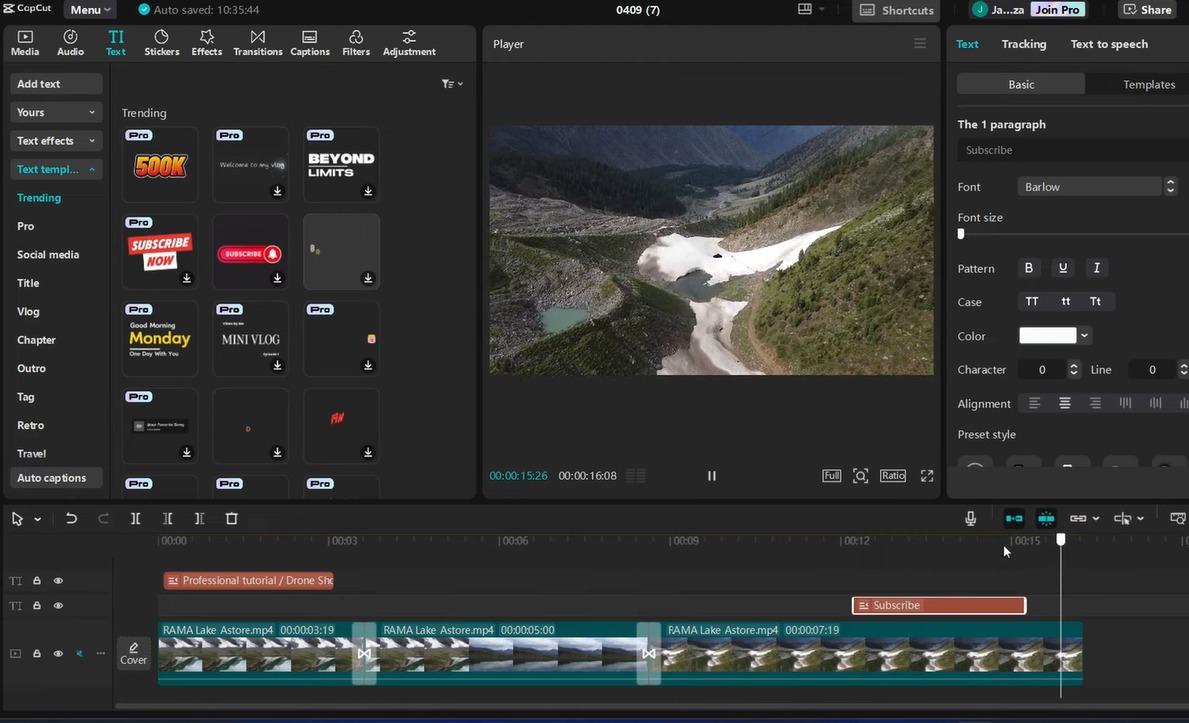Click the Auto captions button
This screenshot has width=1189, height=723.
[56, 478]
